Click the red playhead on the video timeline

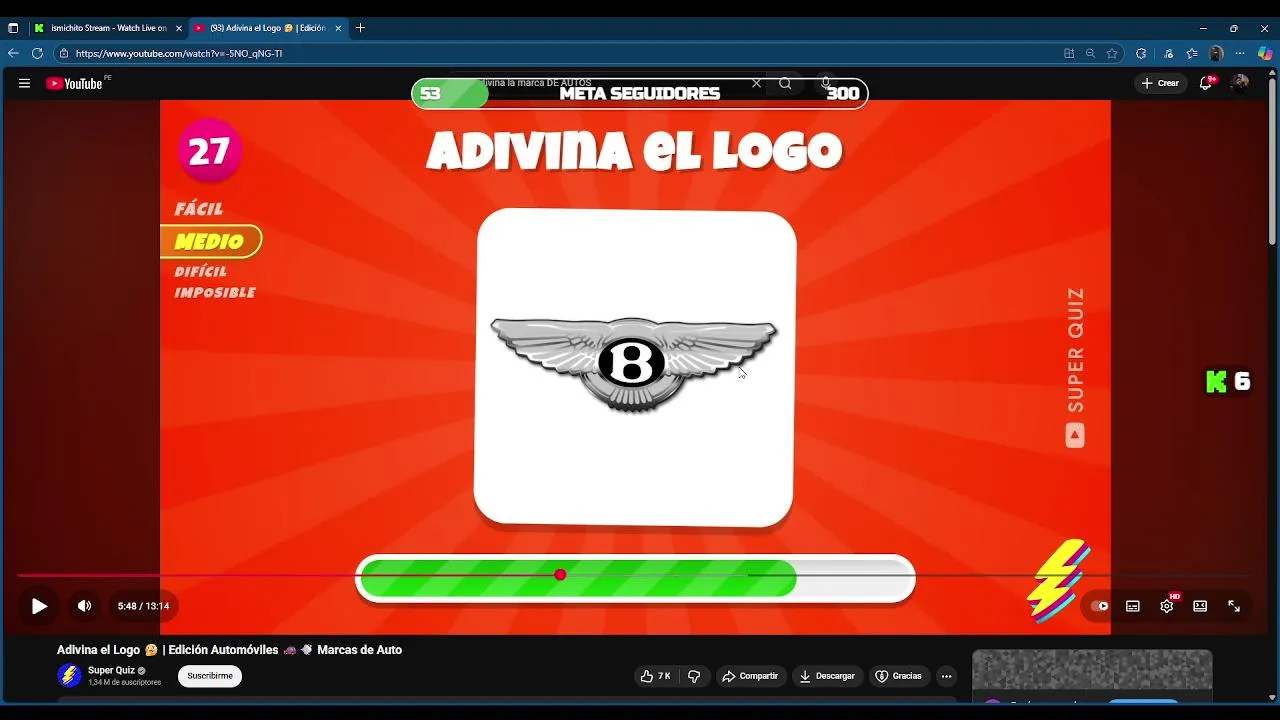tap(560, 575)
